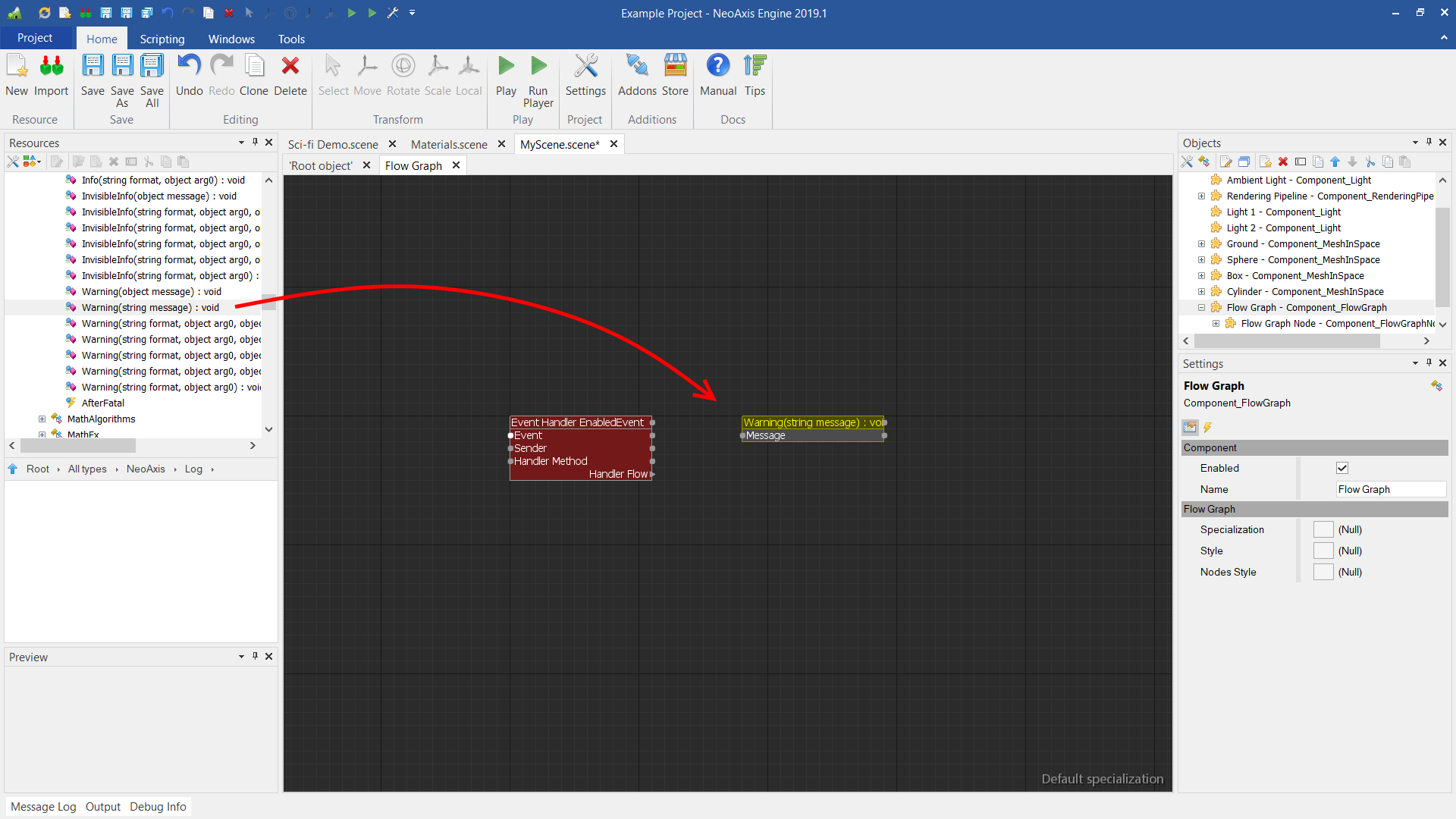Click the Nodes Style value box

1323,572
